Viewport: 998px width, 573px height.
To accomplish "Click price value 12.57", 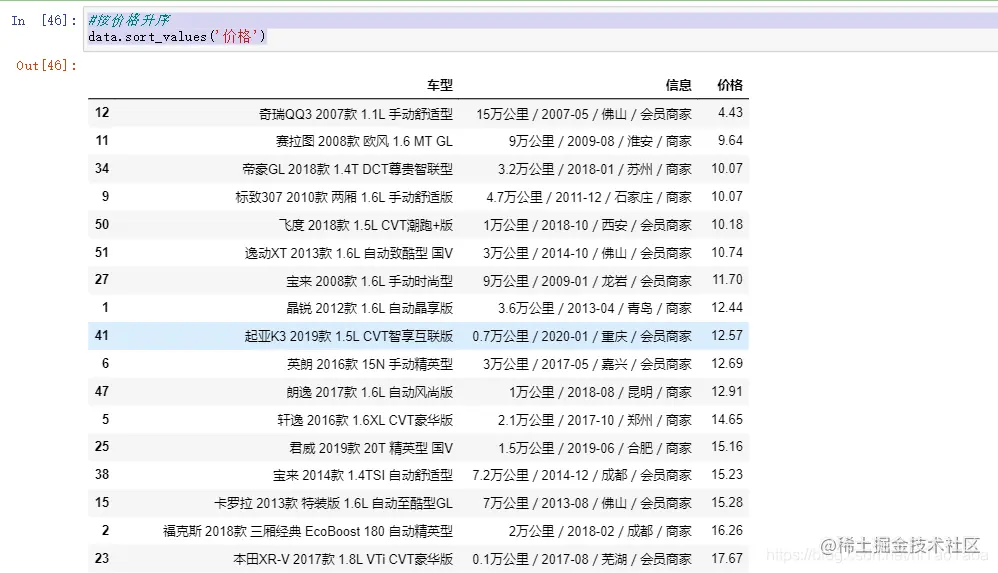I will point(727,336).
